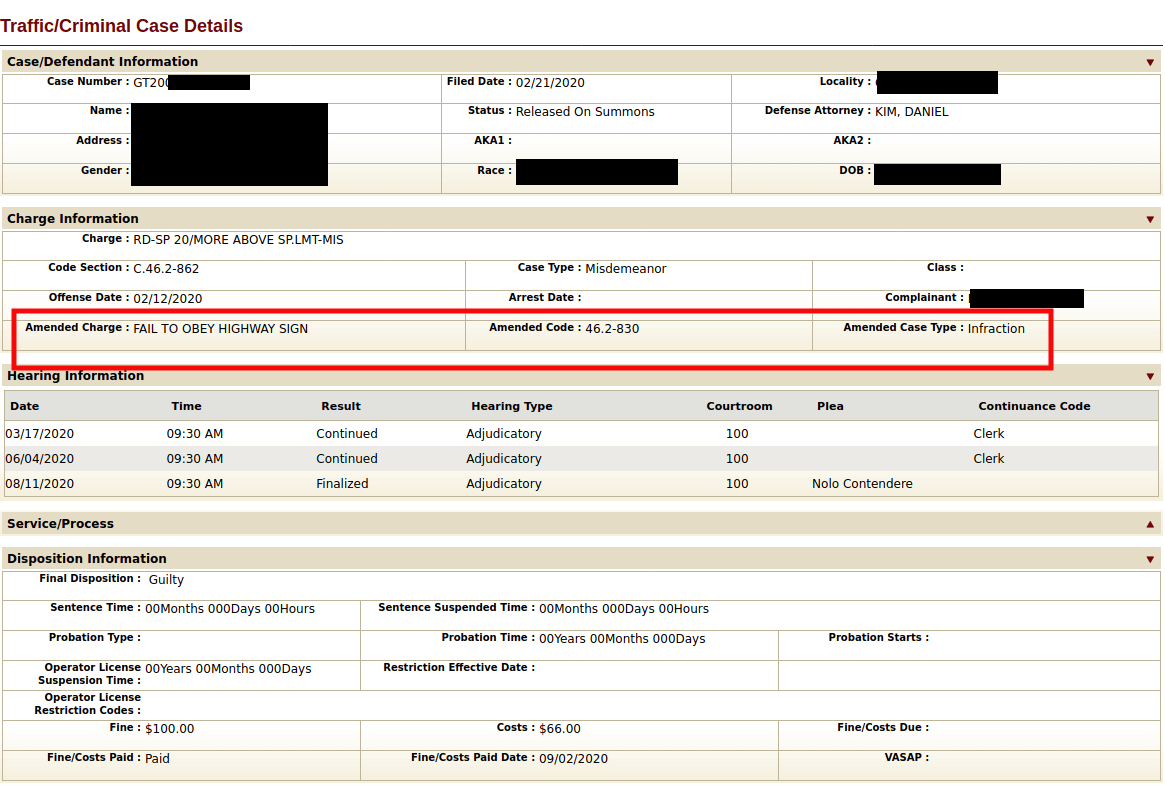Click the Nolo Contendere plea cell
Screen dimensions: 1165x789
pyautogui.click(x=862, y=484)
